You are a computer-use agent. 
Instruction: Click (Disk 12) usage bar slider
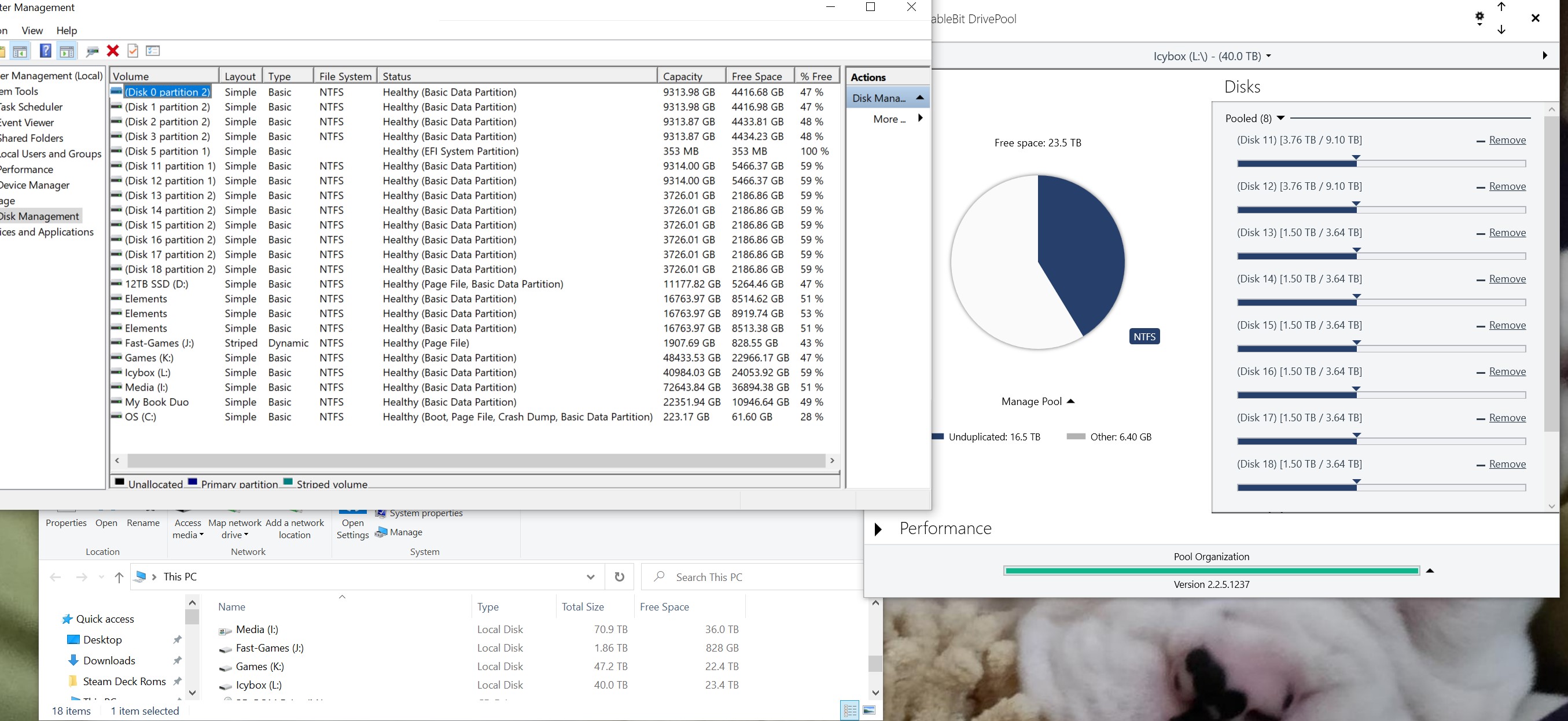1381,209
